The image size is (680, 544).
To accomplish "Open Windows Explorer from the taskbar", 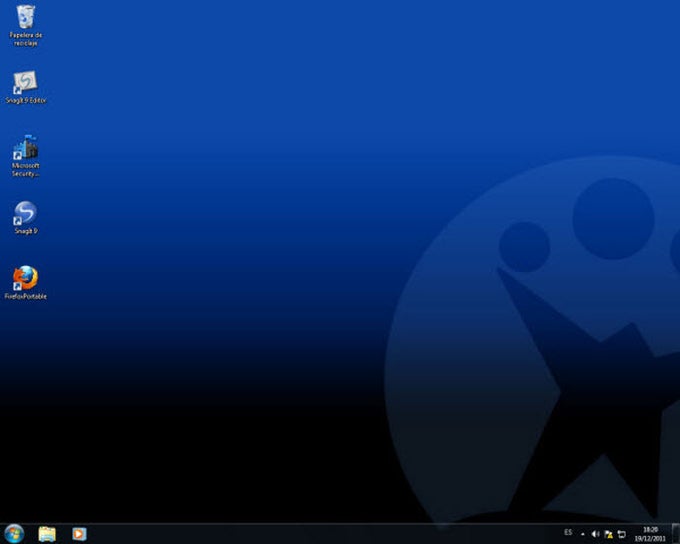I will click(47, 534).
